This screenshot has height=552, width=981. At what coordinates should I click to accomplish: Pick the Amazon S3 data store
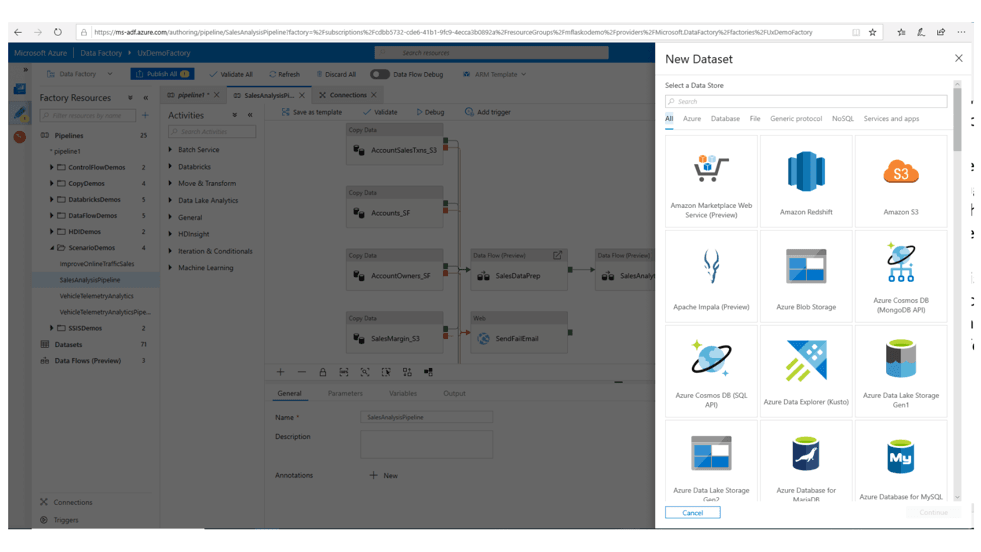pyautogui.click(x=901, y=181)
